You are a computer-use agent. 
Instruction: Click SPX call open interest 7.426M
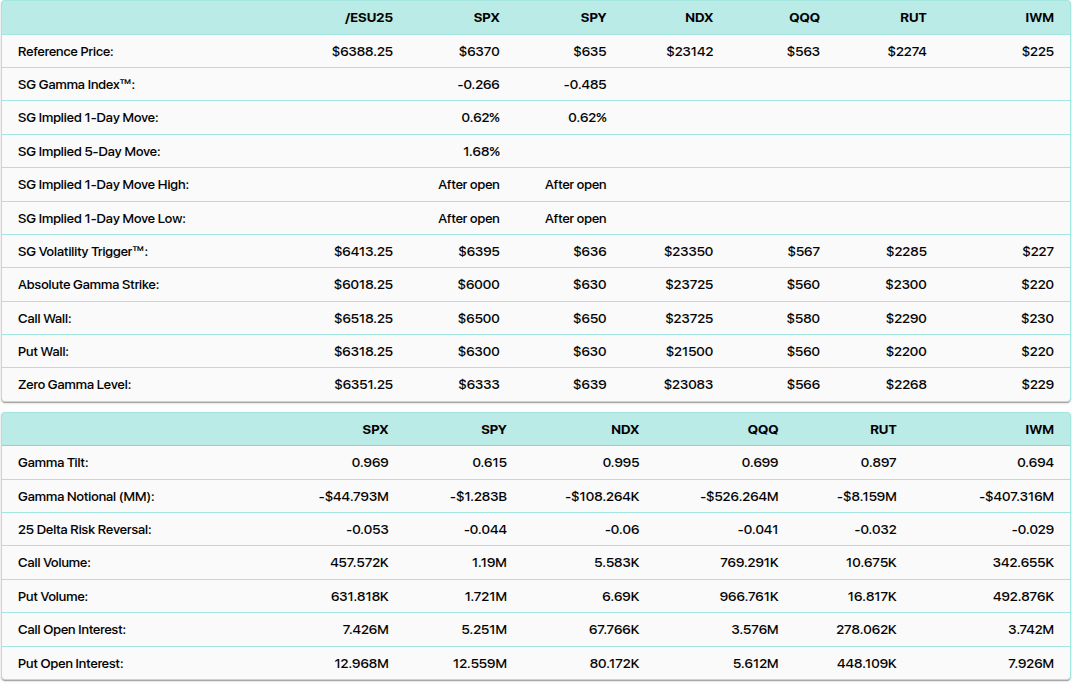[x=365, y=630]
